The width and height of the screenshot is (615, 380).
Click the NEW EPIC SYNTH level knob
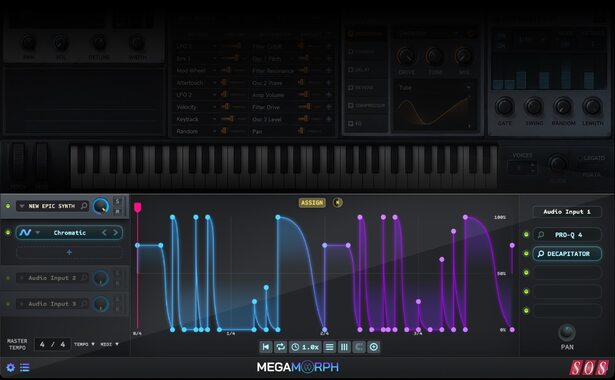[x=101, y=206]
